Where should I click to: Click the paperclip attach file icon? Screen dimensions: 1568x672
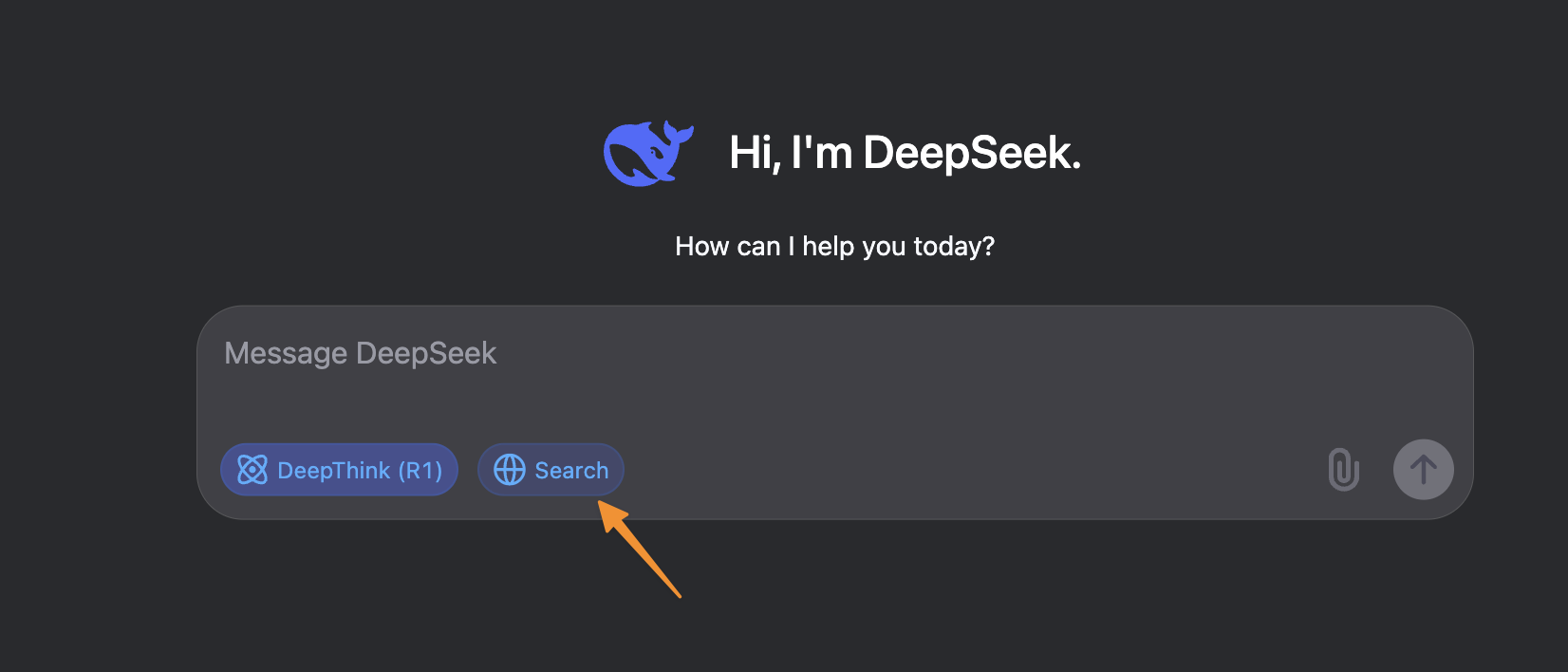point(1343,470)
